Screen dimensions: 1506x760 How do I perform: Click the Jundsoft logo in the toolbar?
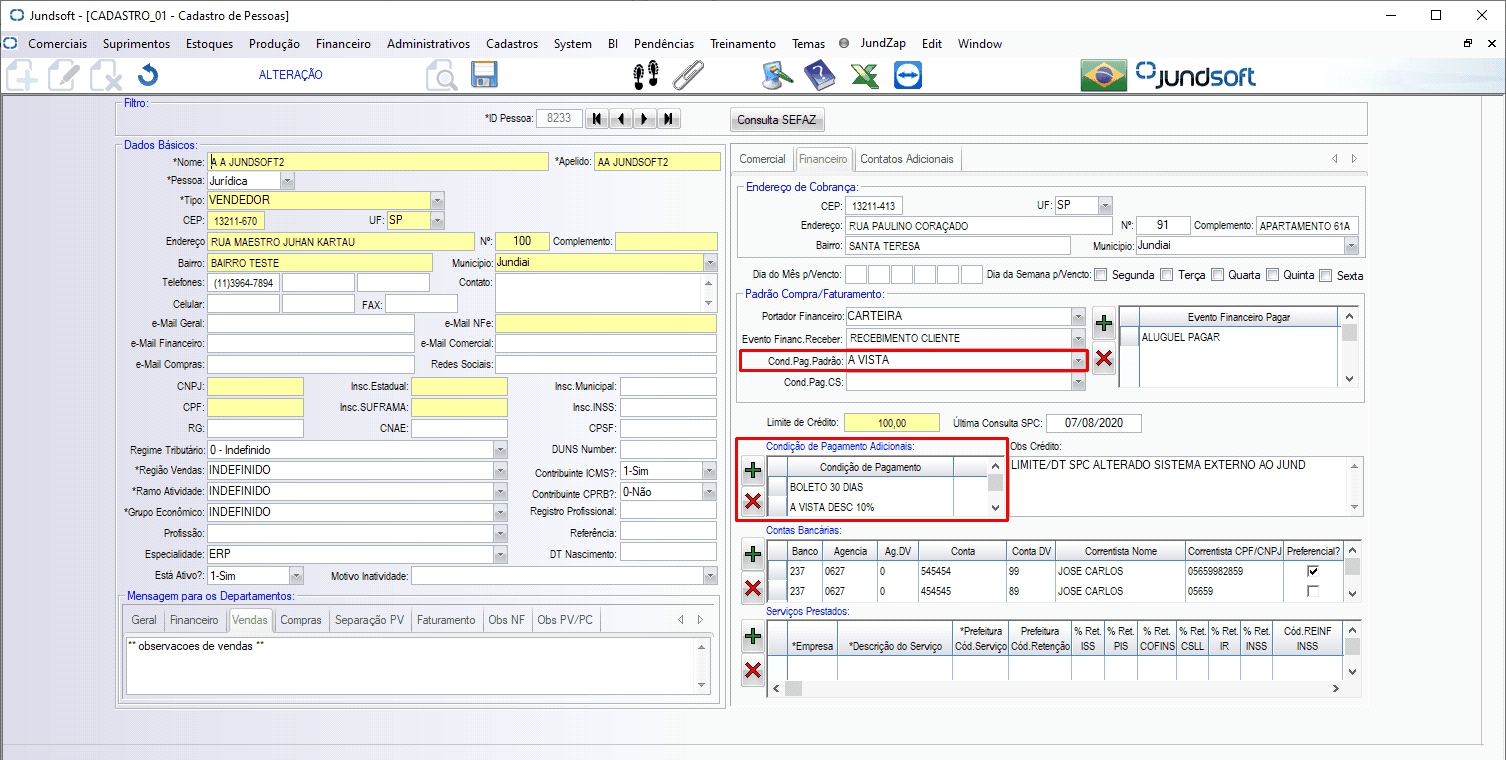tap(1195, 75)
